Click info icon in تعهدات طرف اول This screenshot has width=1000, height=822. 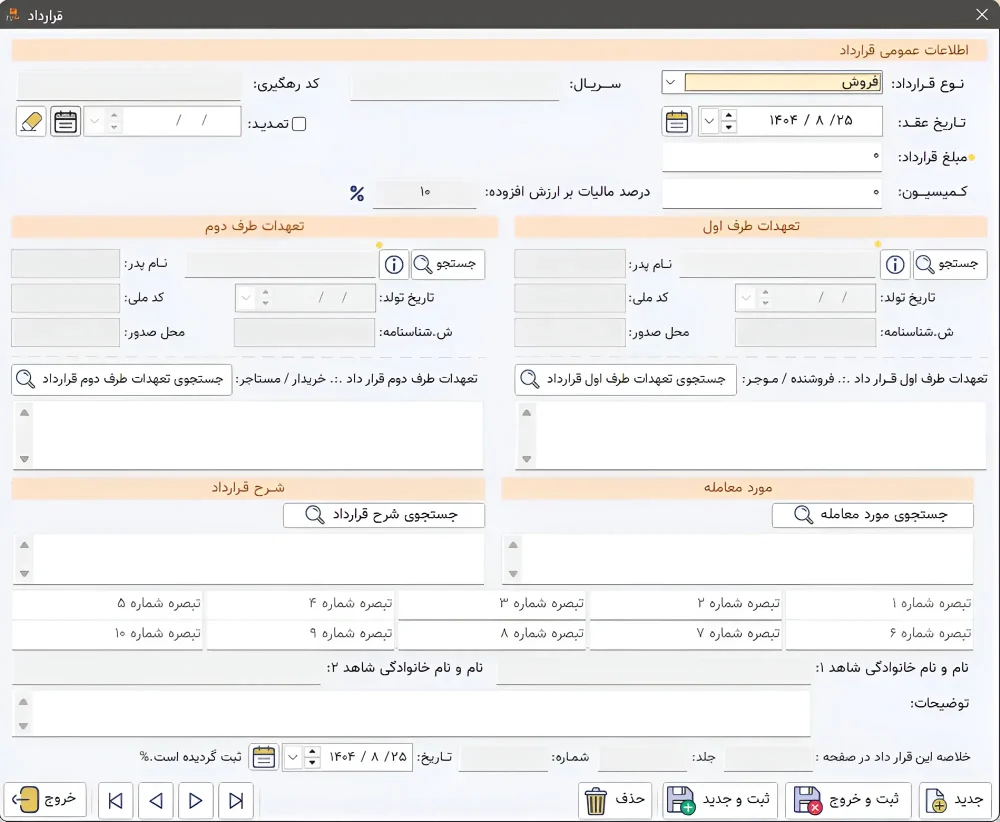895,264
